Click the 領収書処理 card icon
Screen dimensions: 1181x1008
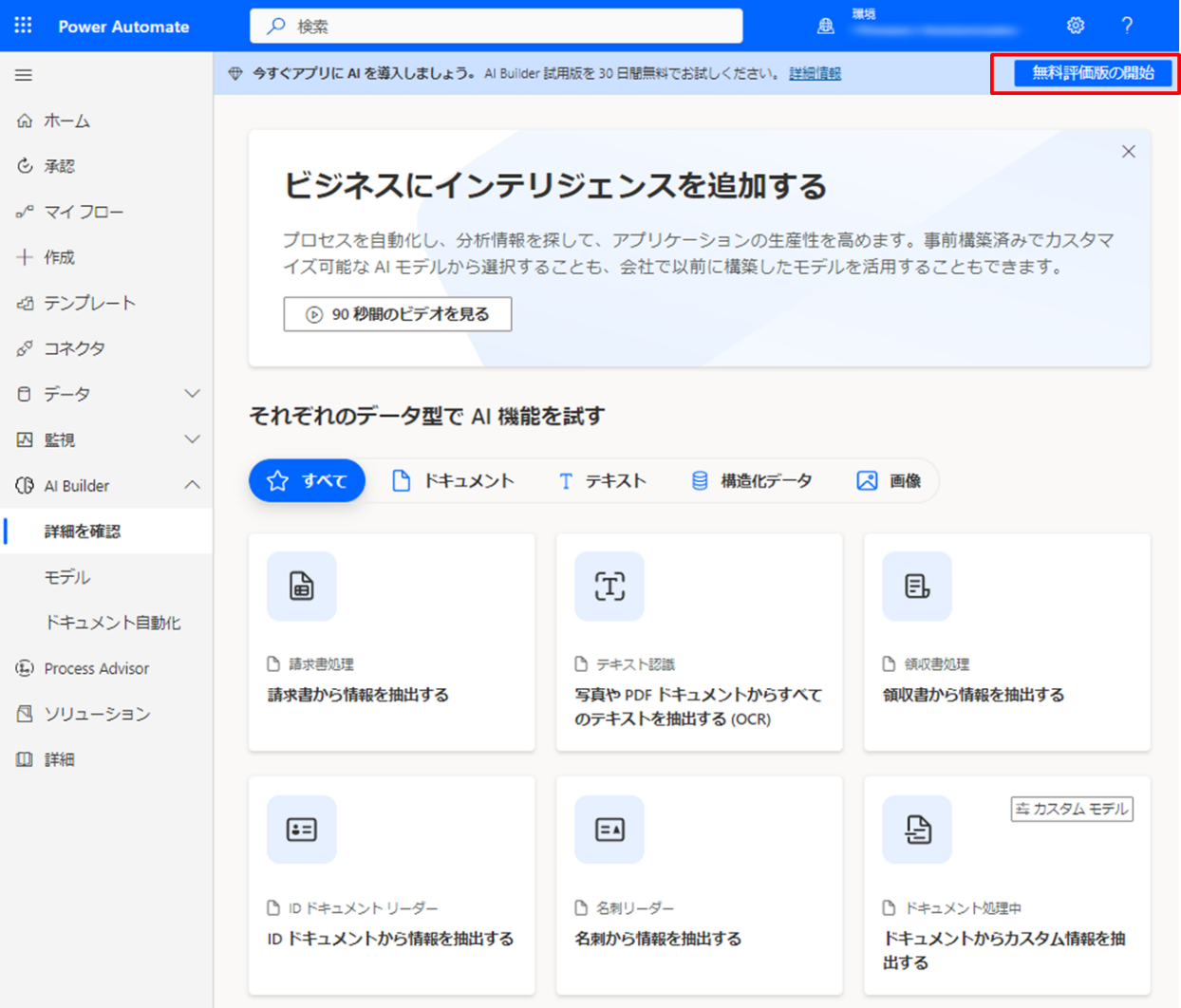[917, 587]
